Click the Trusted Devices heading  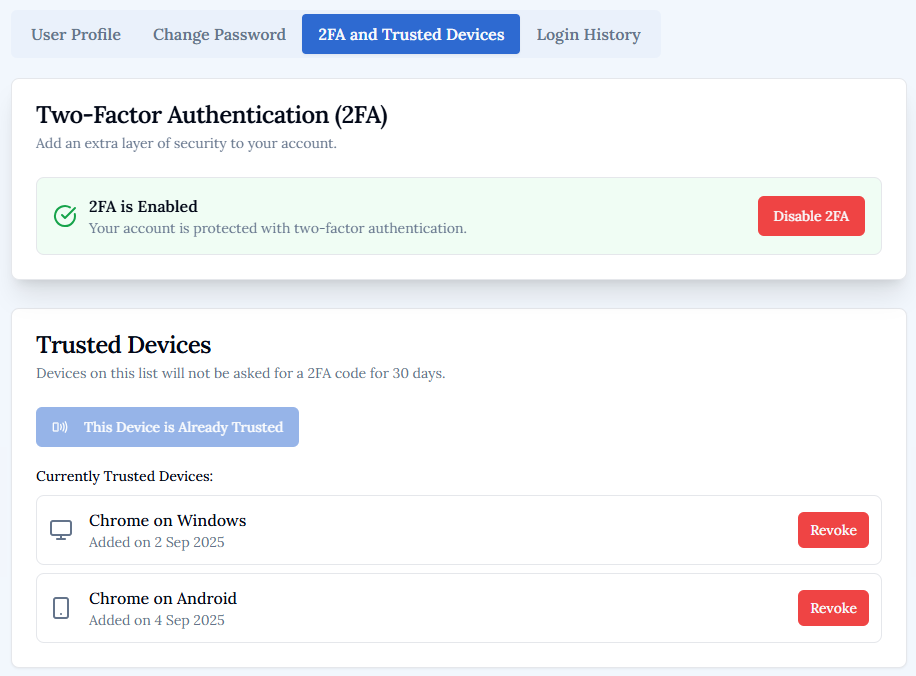[x=123, y=345]
